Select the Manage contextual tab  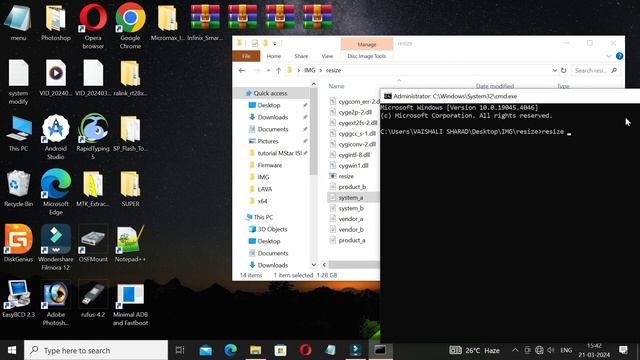tap(367, 44)
